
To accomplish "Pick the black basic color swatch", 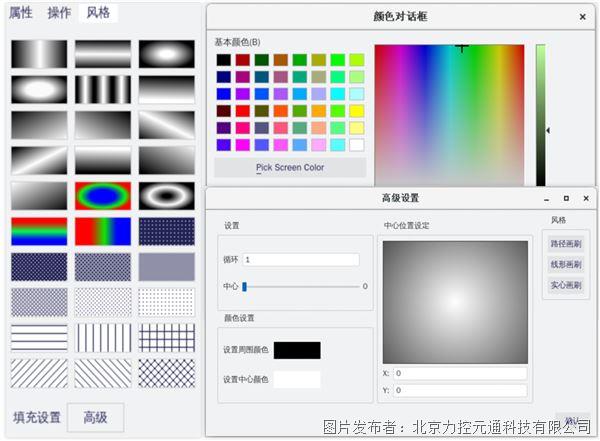I will click(224, 60).
